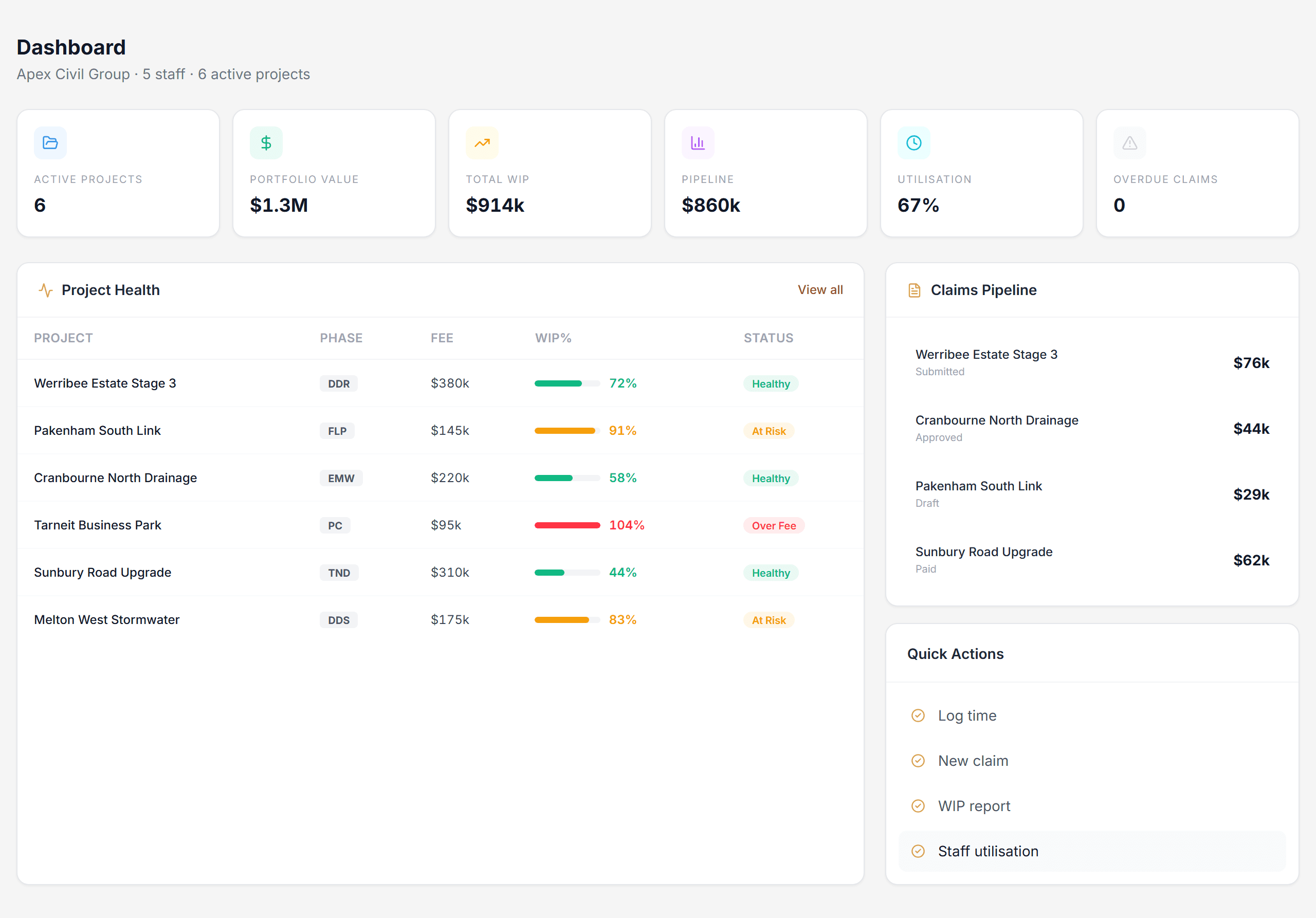
Task: Click the Over Fee status badge
Action: (774, 525)
